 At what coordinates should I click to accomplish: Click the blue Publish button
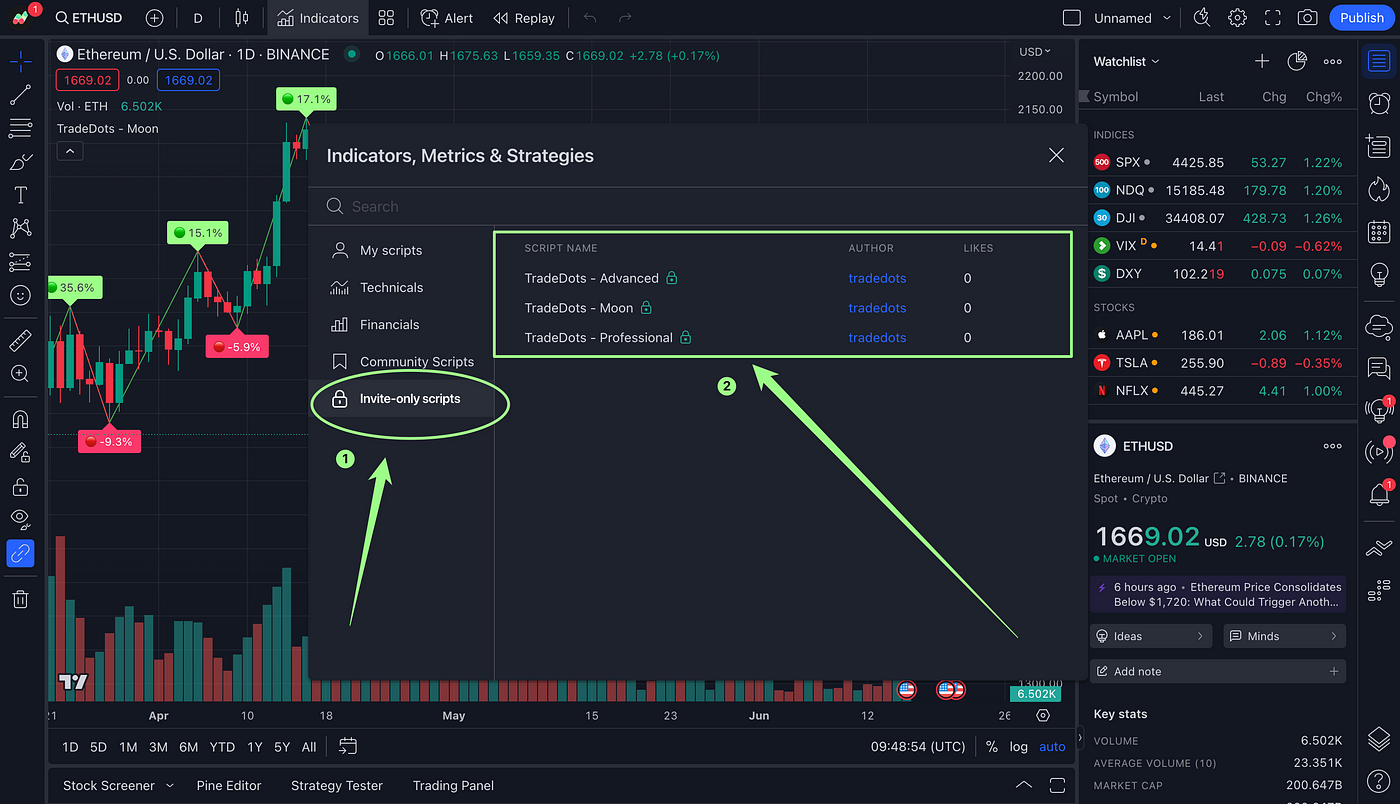pos(1361,18)
